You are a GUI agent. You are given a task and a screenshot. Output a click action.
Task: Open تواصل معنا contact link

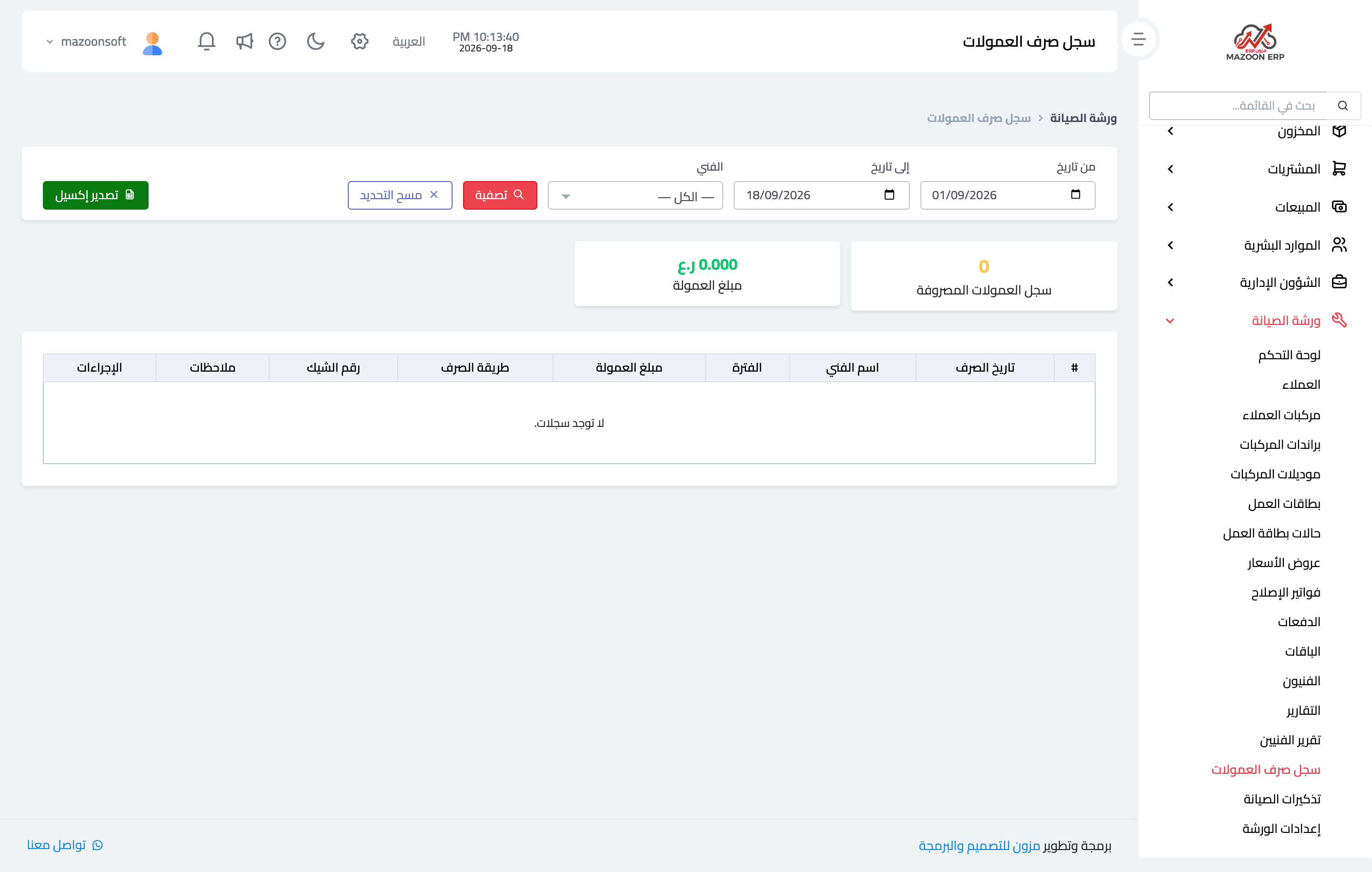[x=65, y=845]
